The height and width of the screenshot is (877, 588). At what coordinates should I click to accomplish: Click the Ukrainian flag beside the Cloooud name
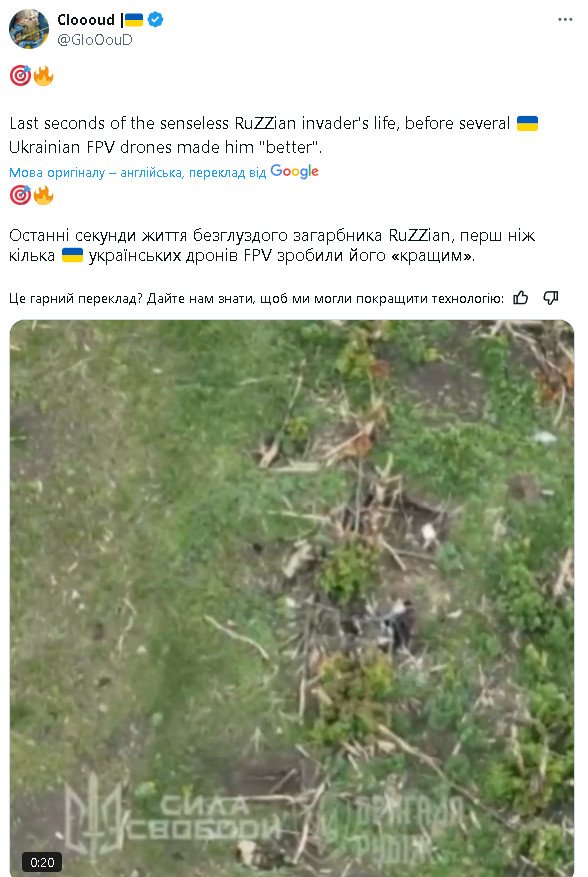click(x=134, y=20)
